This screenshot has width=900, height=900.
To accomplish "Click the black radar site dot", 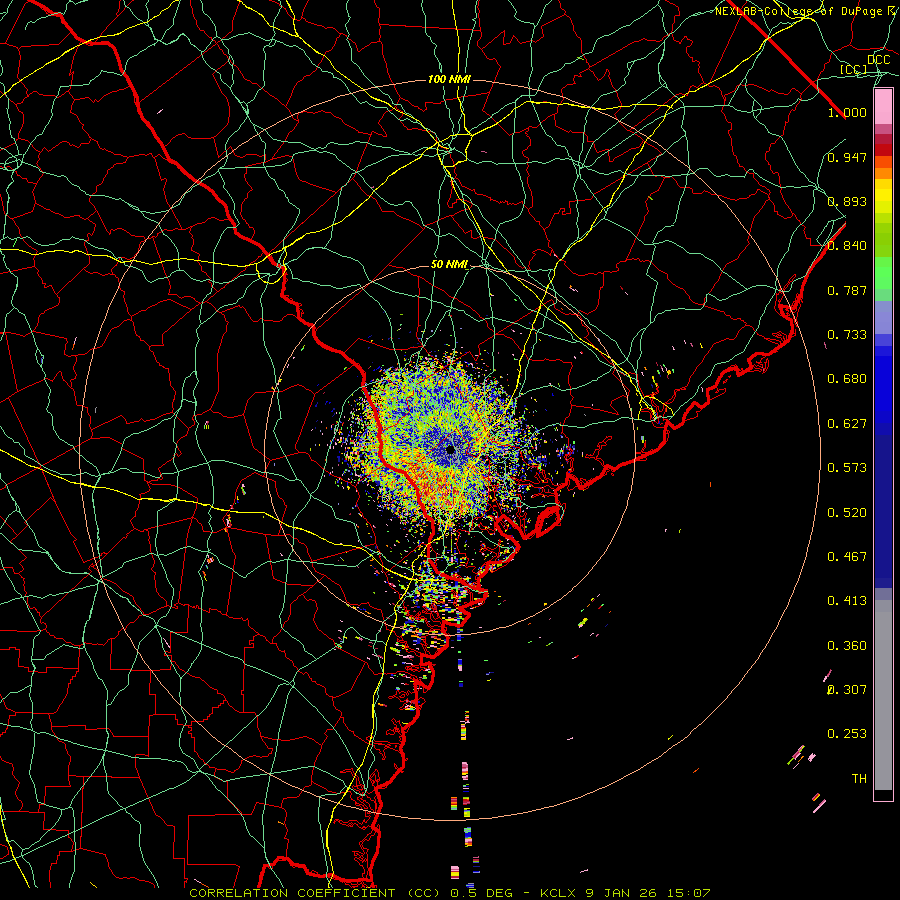I will (x=450, y=449).
